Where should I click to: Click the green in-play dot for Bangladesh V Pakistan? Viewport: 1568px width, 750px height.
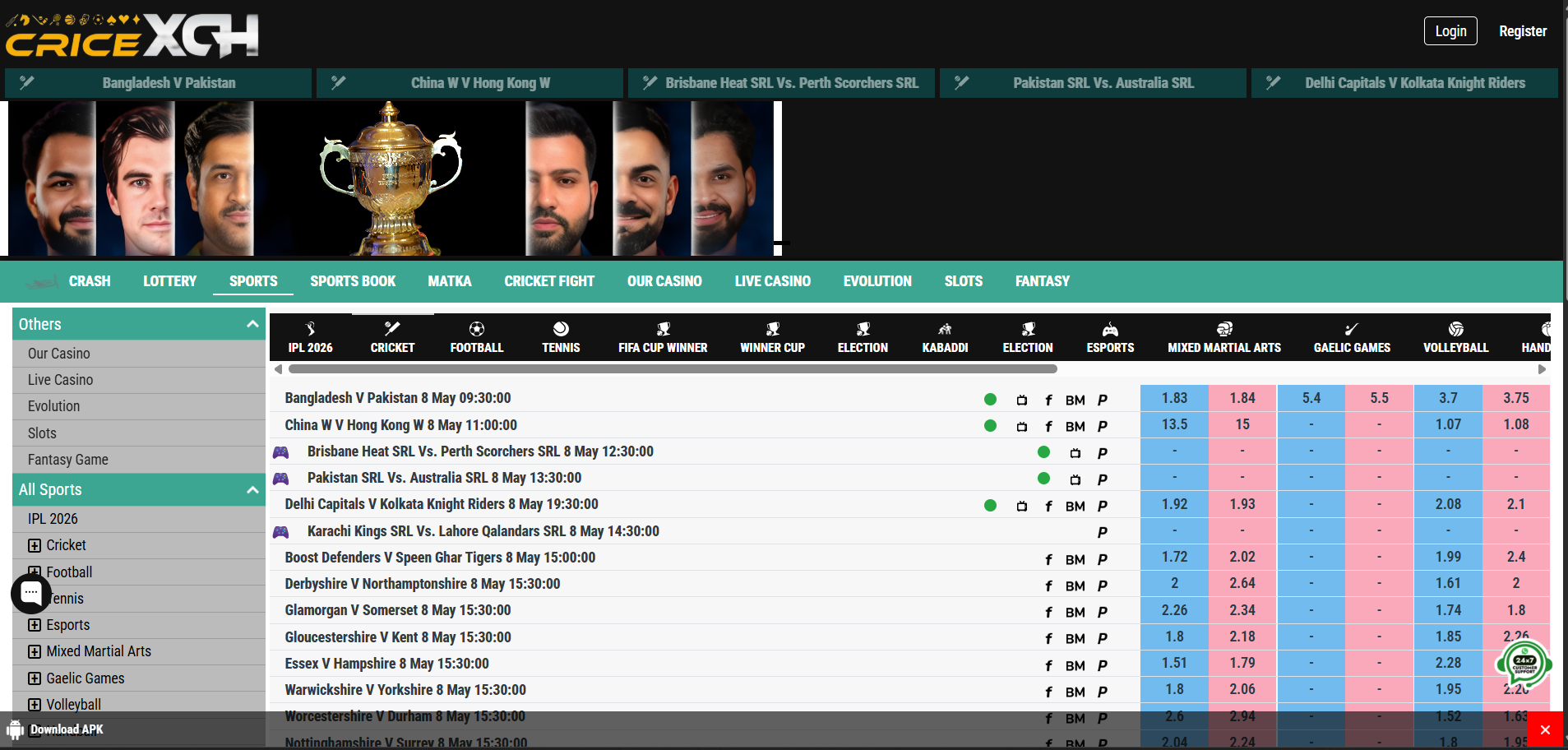tap(990, 400)
